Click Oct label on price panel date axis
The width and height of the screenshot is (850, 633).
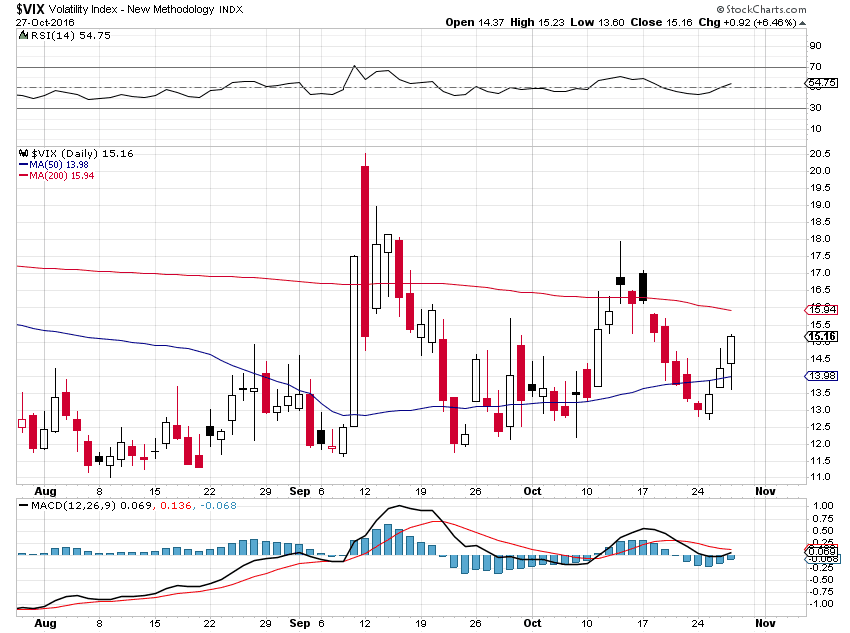point(532,491)
